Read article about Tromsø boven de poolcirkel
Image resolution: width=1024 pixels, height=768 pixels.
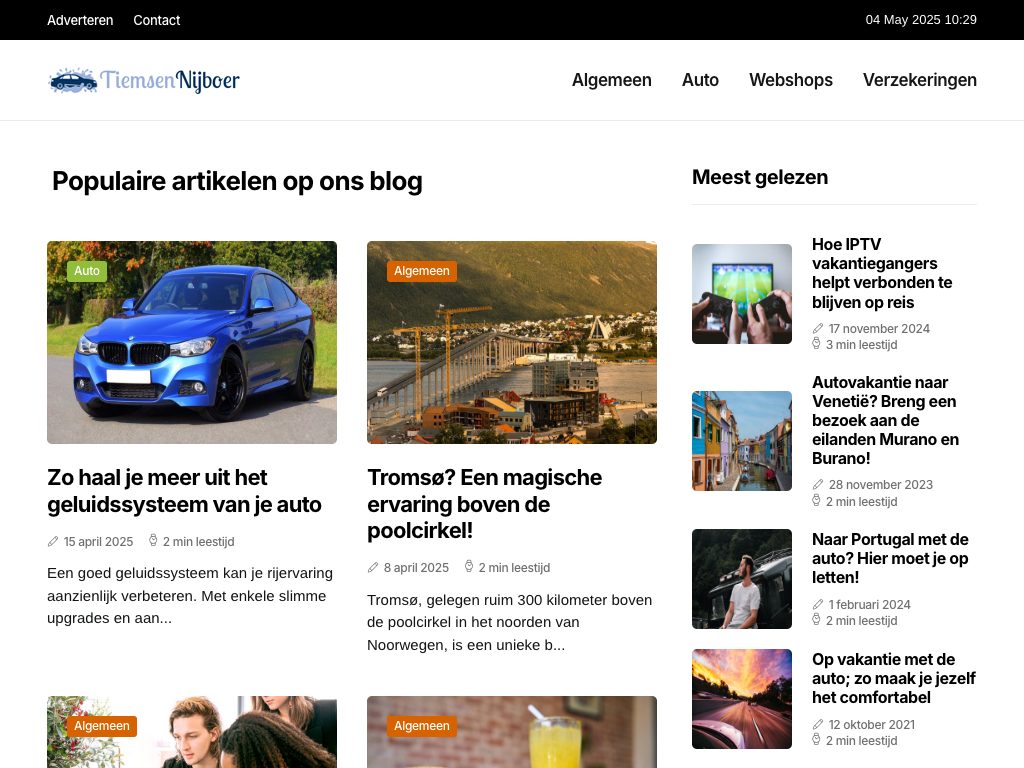pyautogui.click(x=485, y=504)
